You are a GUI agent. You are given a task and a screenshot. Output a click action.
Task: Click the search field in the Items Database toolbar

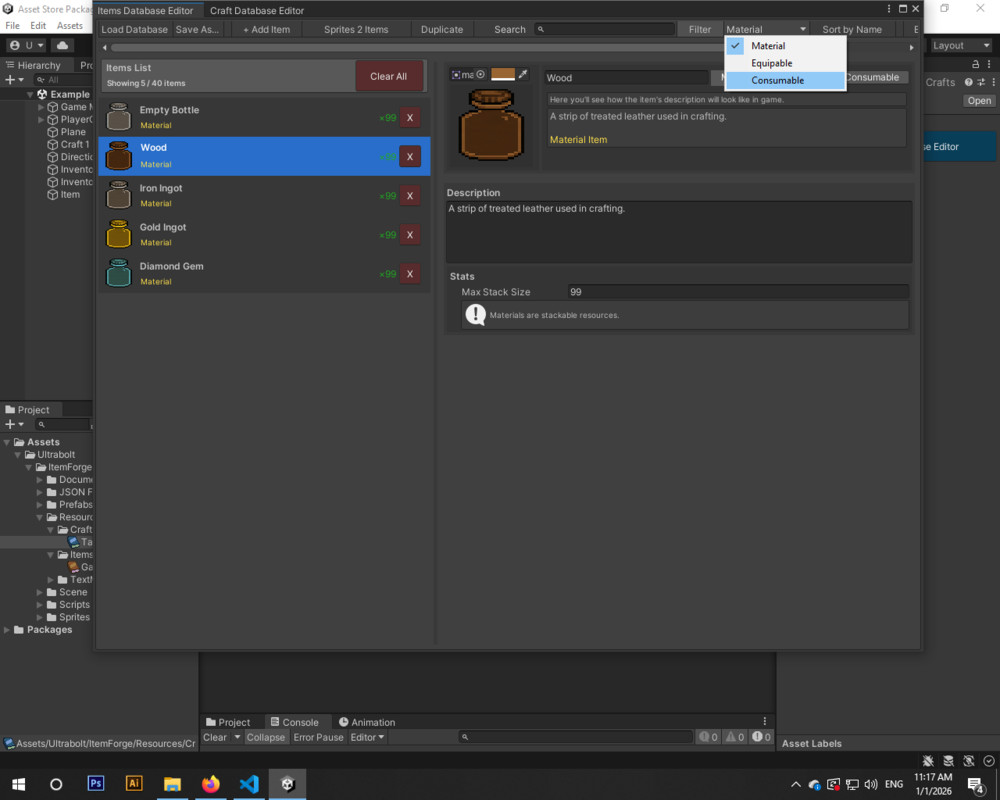pyautogui.click(x=605, y=29)
